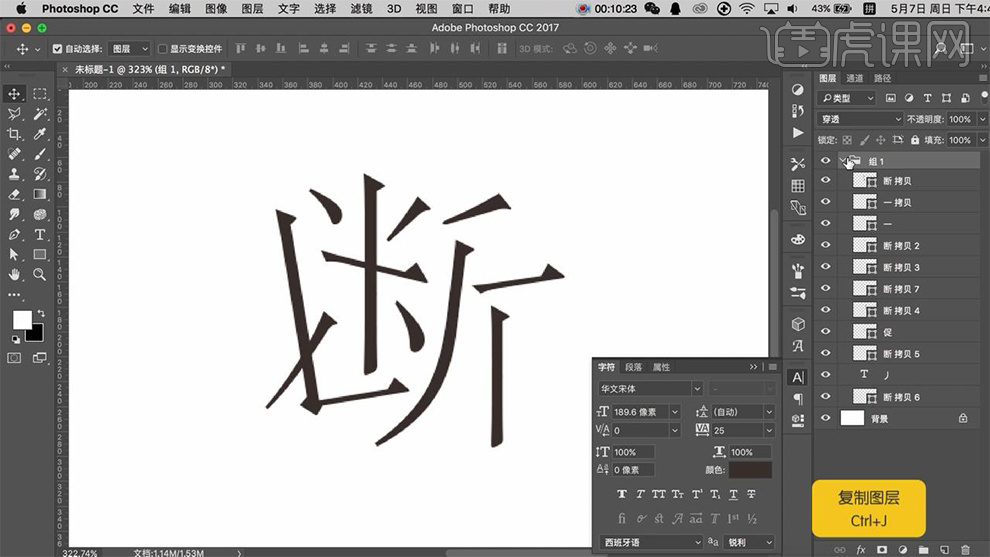This screenshot has height=557, width=990.
Task: Select the Path Selection tool
Action: tap(14, 255)
